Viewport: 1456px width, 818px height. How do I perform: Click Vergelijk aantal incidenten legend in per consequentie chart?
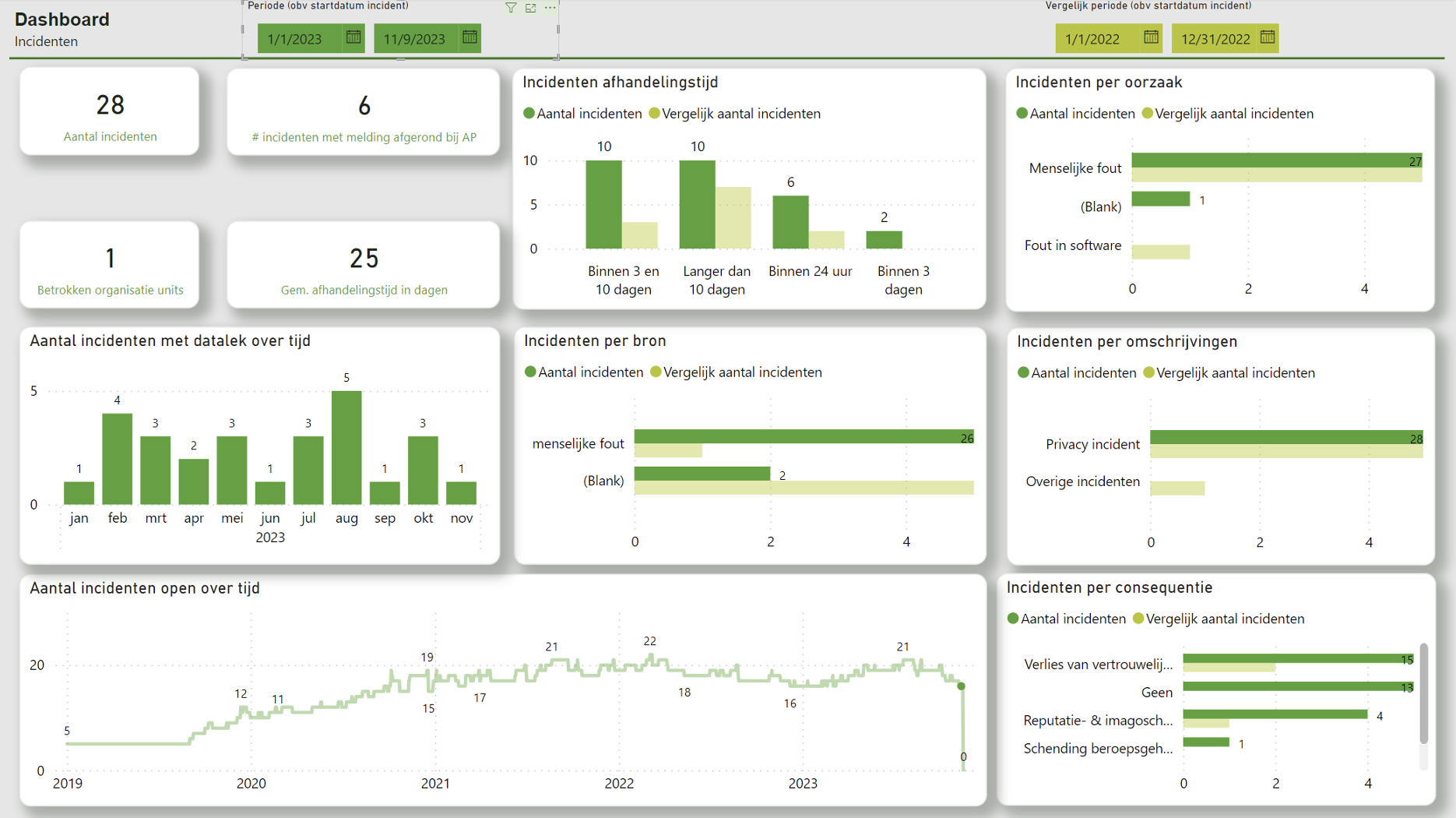pos(1219,619)
